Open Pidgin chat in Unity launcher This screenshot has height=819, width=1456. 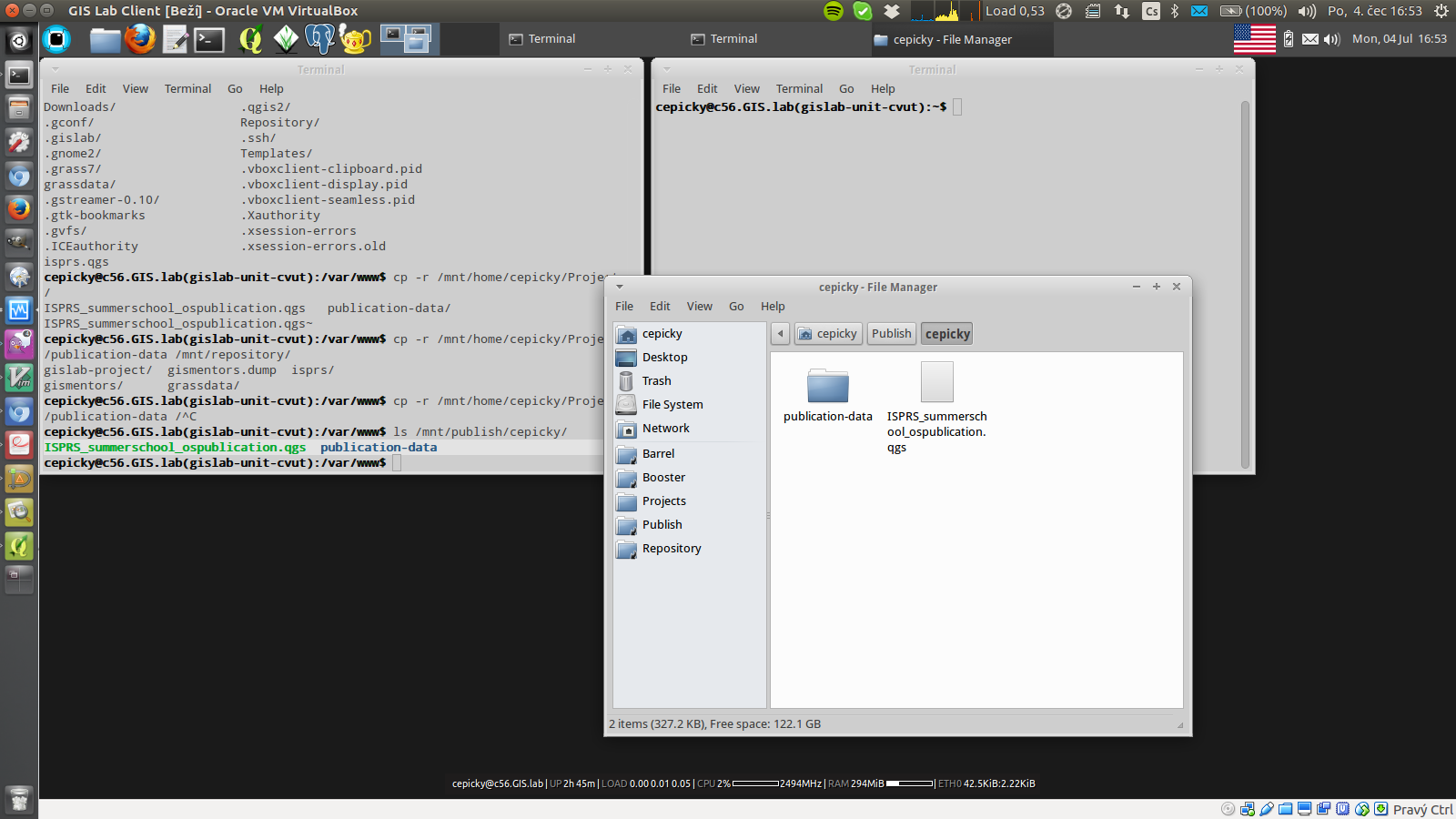(x=19, y=343)
